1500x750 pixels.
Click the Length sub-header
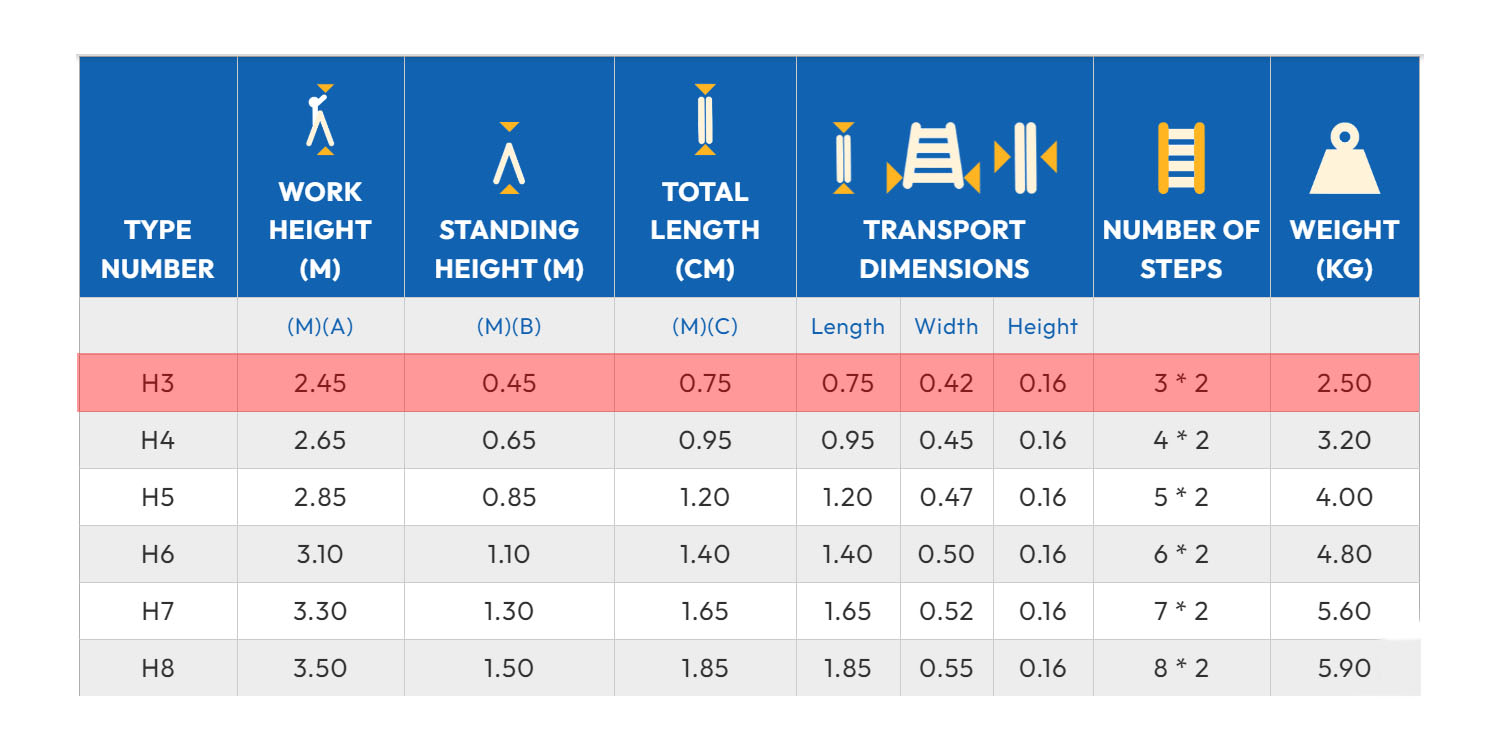click(x=848, y=327)
